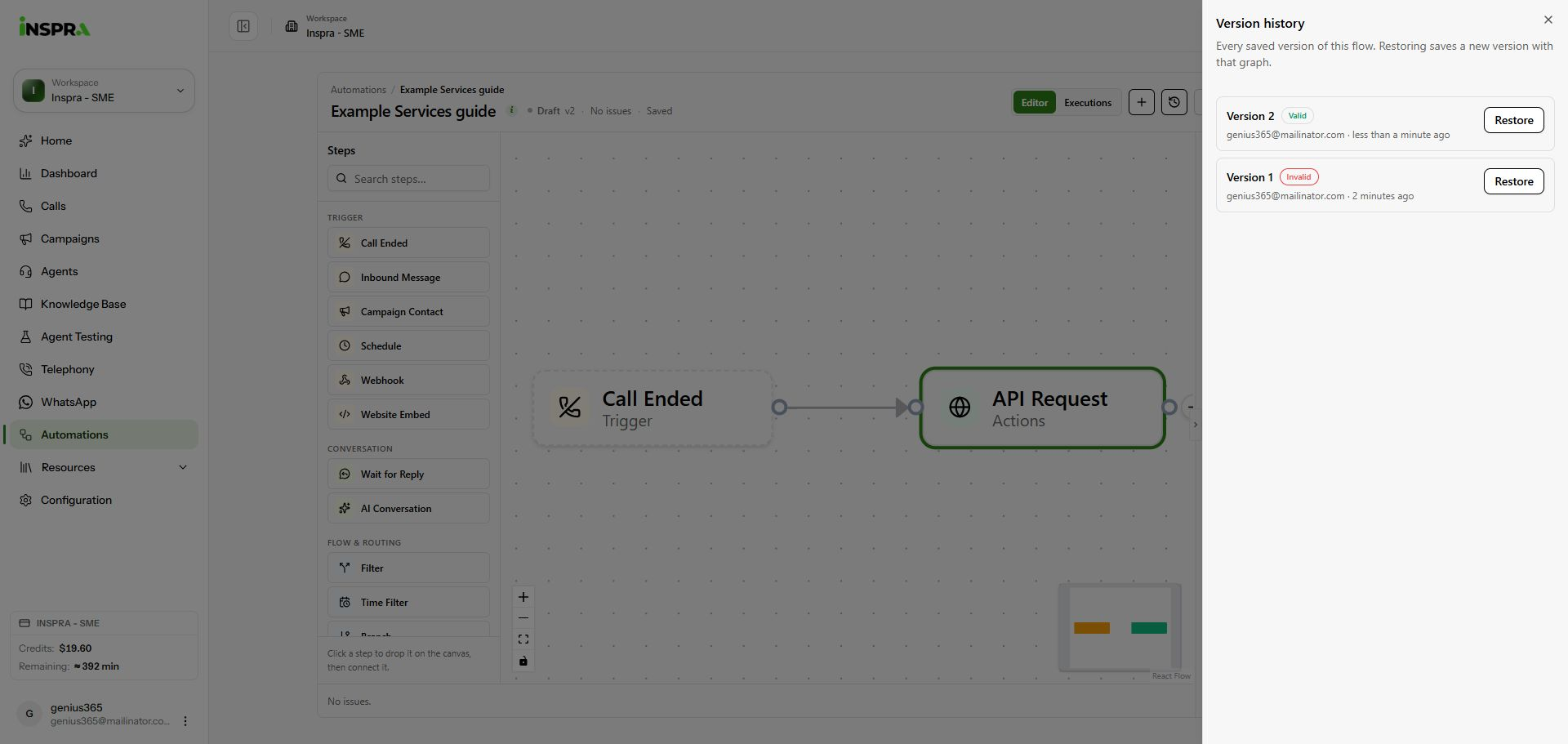
Task: Open version history clock icon
Action: (1174, 102)
